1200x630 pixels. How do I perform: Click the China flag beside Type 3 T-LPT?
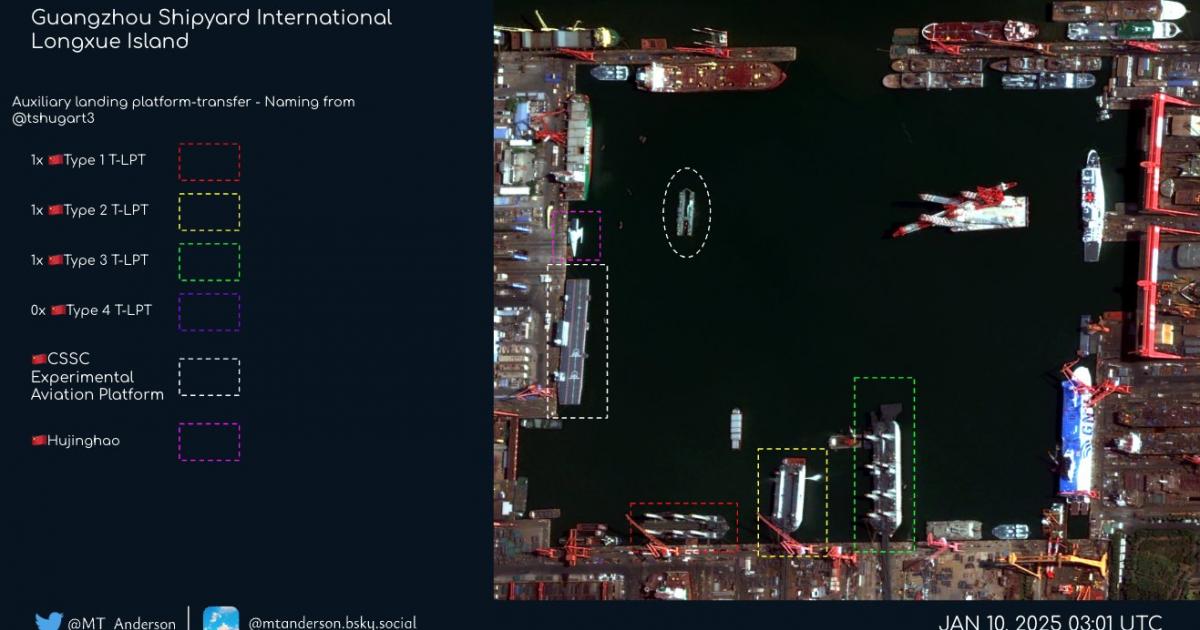(x=55, y=260)
